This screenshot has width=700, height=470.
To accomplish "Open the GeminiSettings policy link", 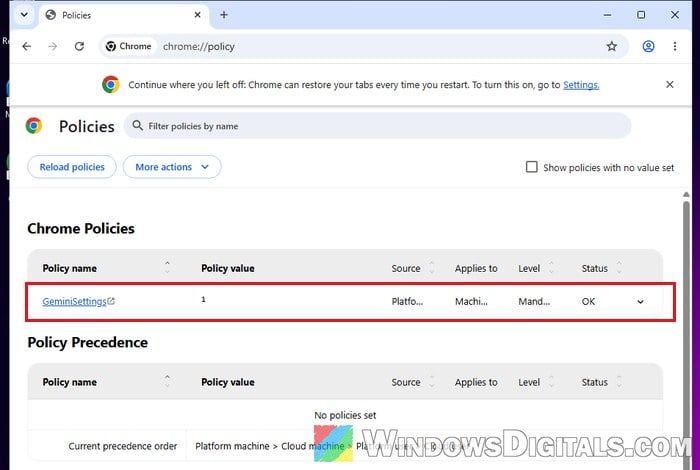I will click(x=78, y=302).
